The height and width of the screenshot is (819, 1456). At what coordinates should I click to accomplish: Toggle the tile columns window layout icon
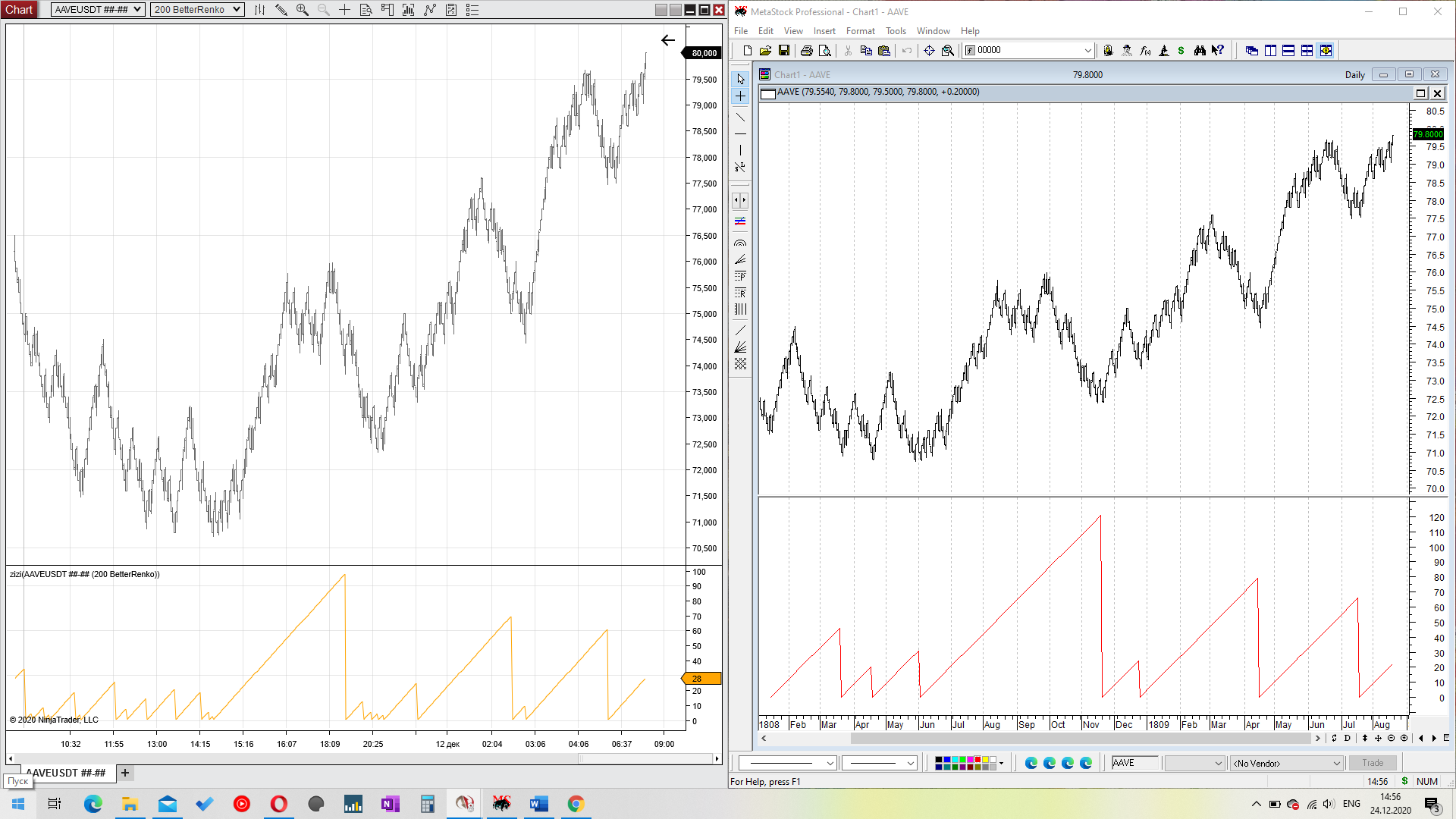pos(1270,51)
